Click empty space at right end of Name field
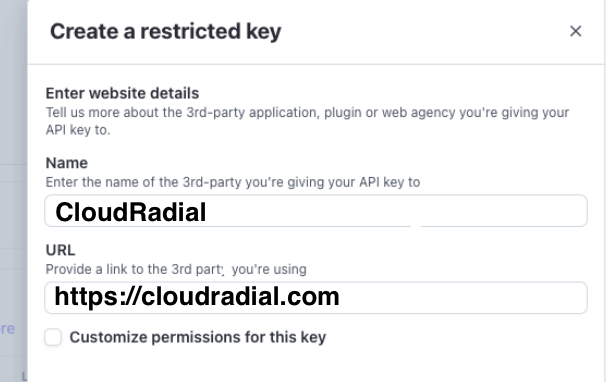Image resolution: width=606 pixels, height=382 pixels. [502, 211]
